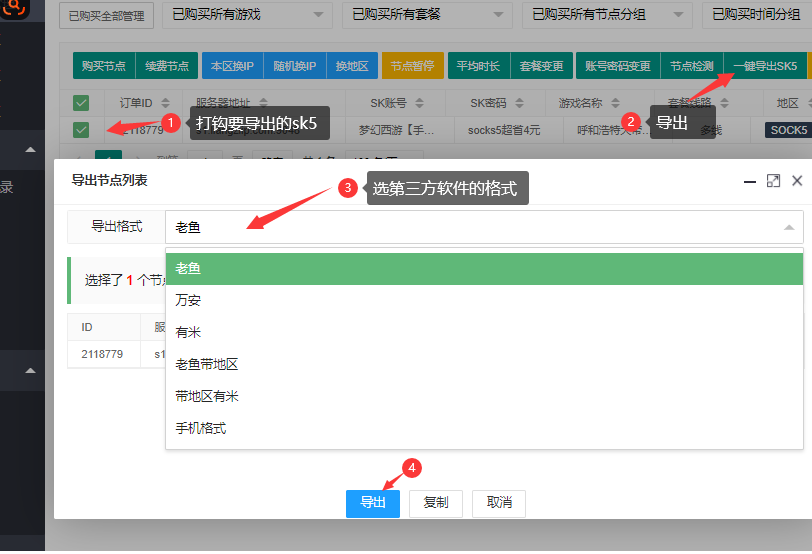The height and width of the screenshot is (554, 812).
Task: Select 老鱼带地区 option in format list
Action: 484,365
